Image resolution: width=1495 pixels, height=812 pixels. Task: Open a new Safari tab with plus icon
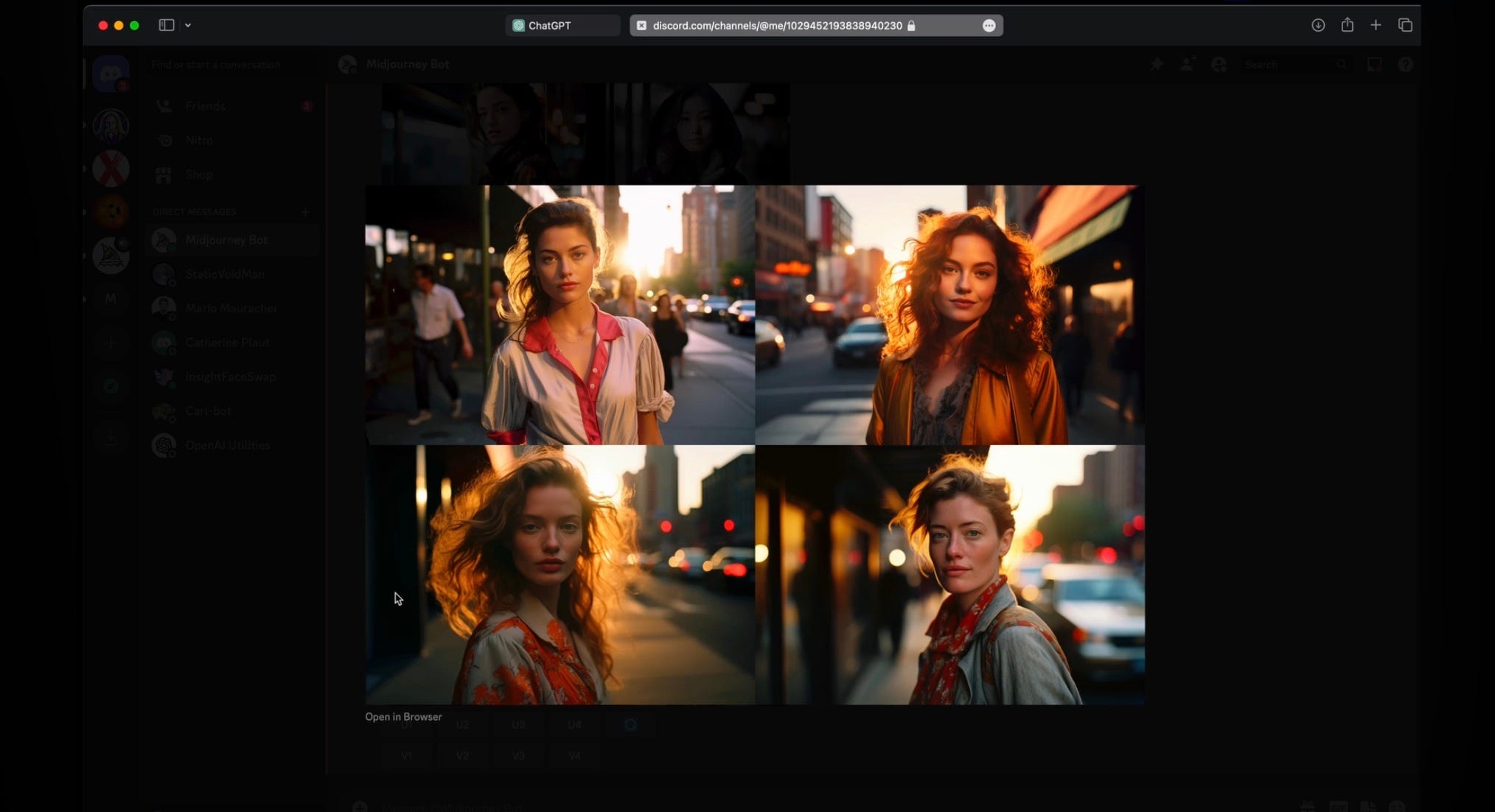pyautogui.click(x=1376, y=25)
